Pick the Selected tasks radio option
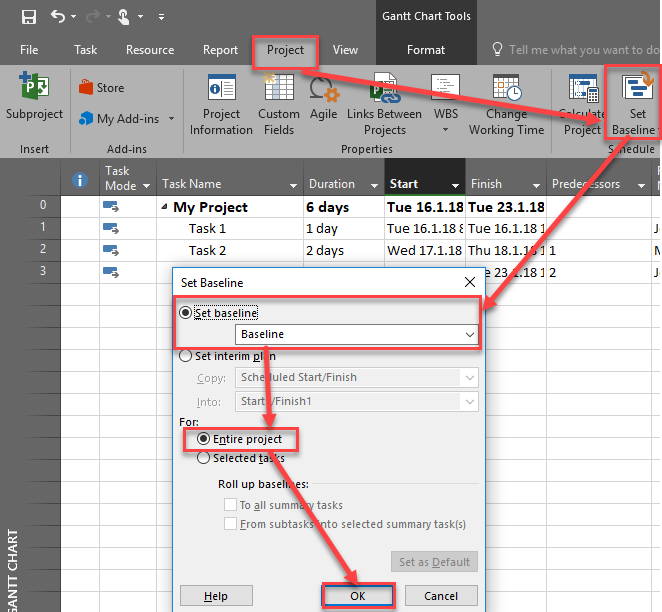662x612 pixels. (204, 458)
